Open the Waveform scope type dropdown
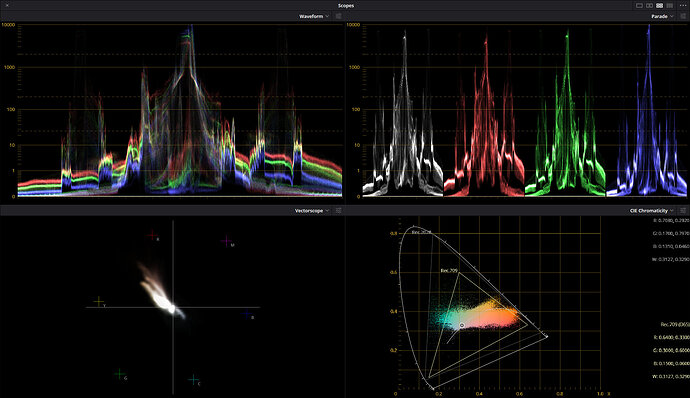690x398 pixels. tap(314, 16)
